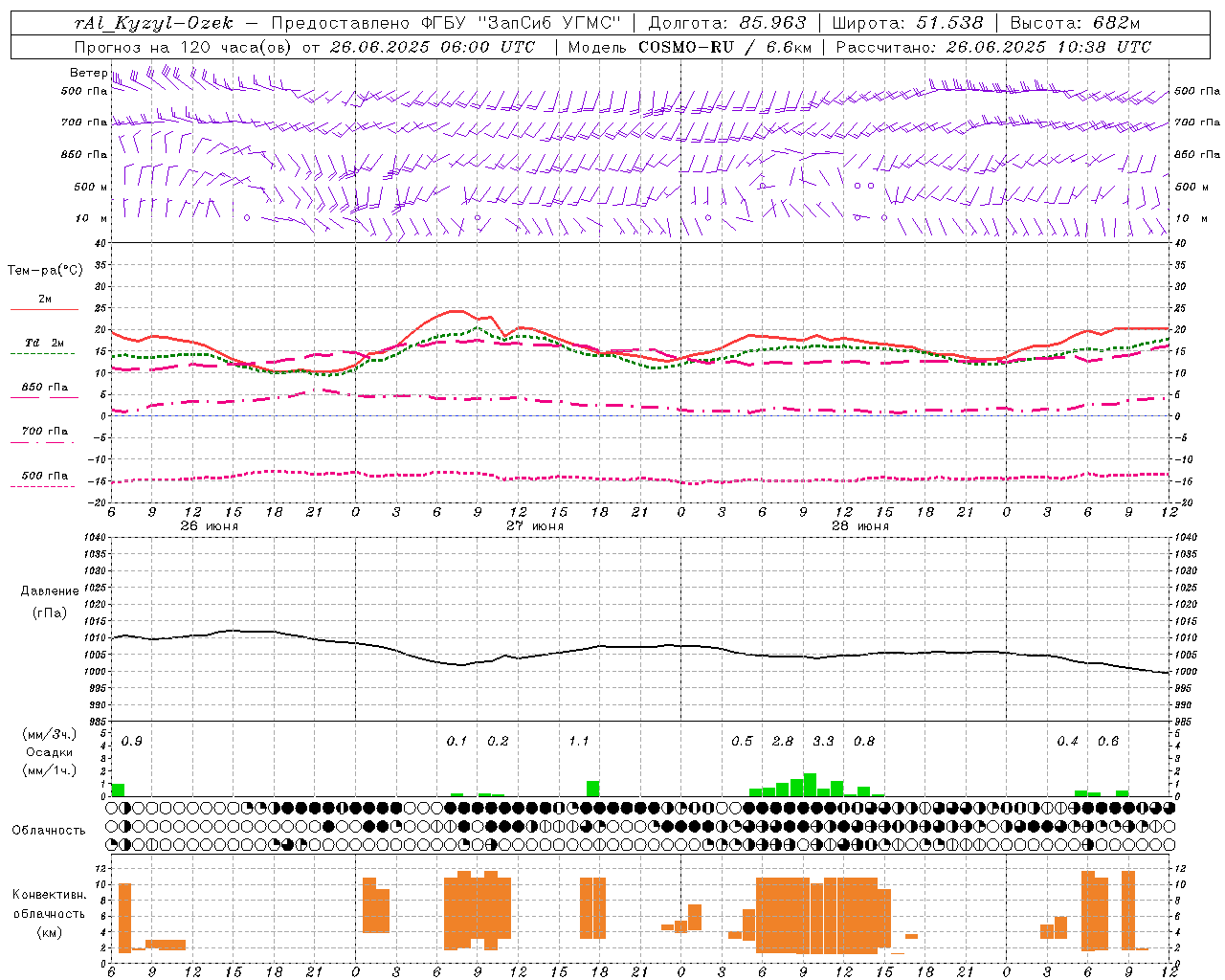Click the 1.1 precipitation total

point(579,742)
